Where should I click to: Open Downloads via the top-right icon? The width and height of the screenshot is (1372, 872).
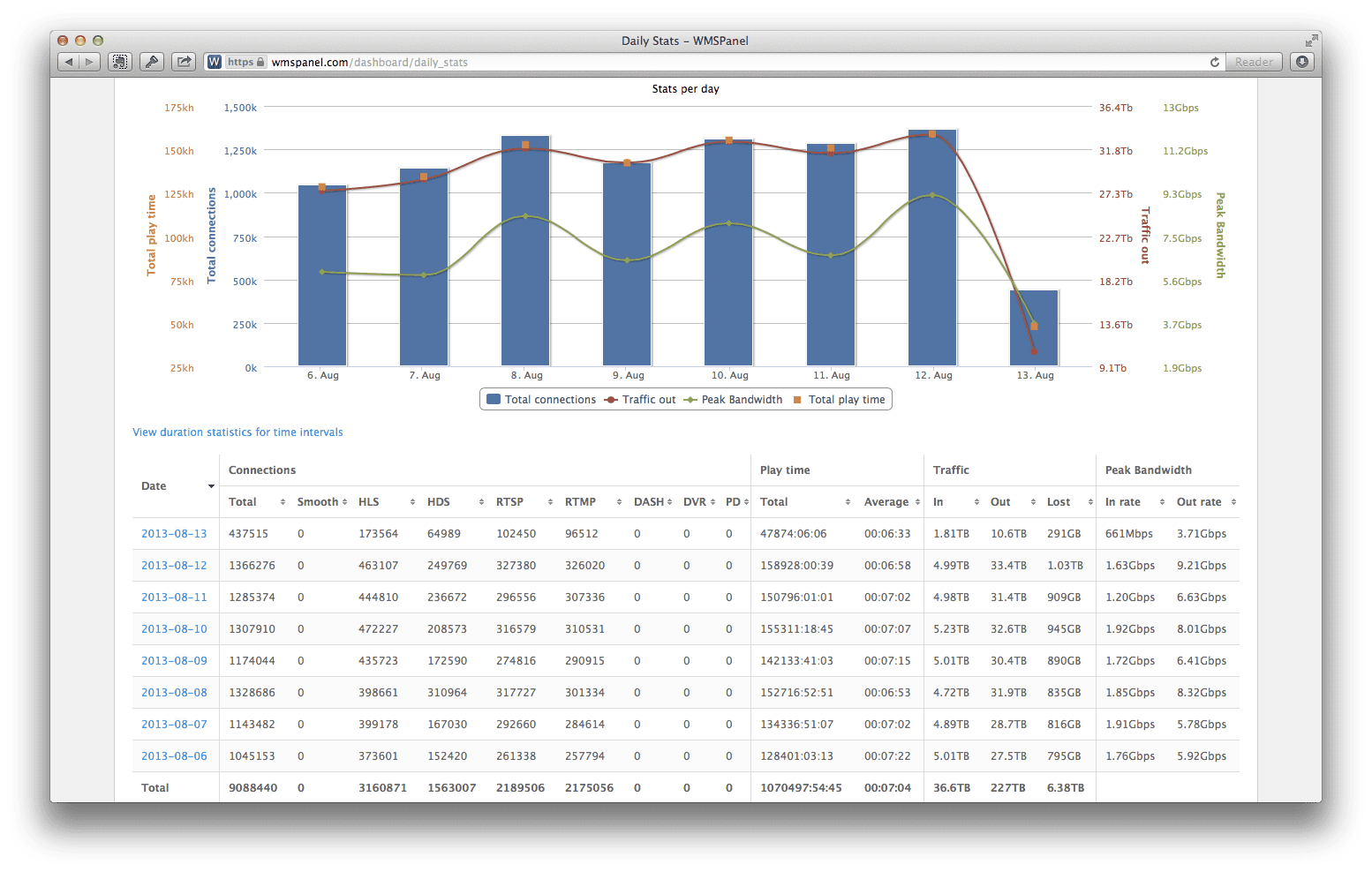click(x=1301, y=62)
